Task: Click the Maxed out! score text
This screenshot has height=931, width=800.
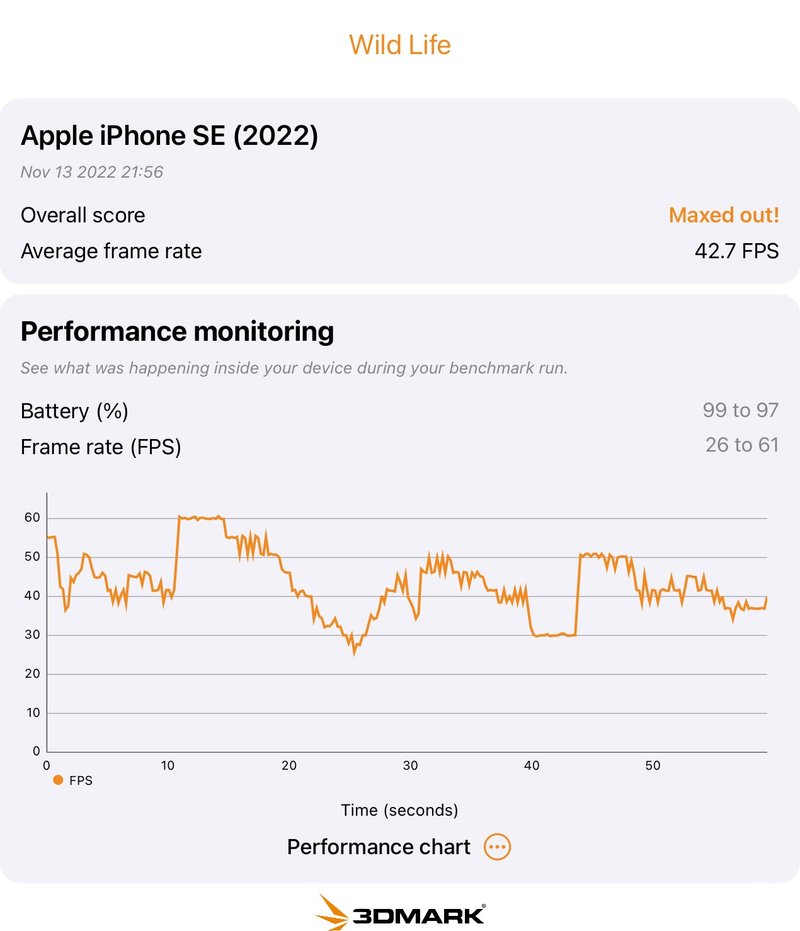Action: pyautogui.click(x=723, y=215)
